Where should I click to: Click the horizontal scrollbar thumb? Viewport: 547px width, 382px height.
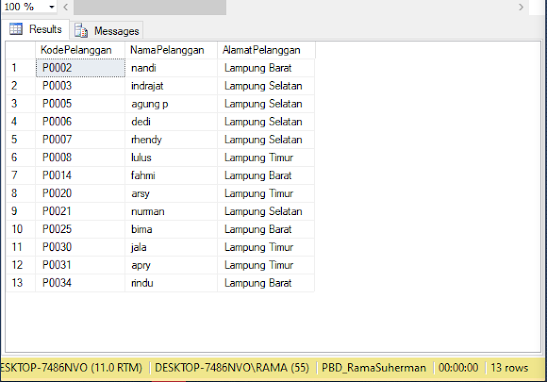[150, 7]
